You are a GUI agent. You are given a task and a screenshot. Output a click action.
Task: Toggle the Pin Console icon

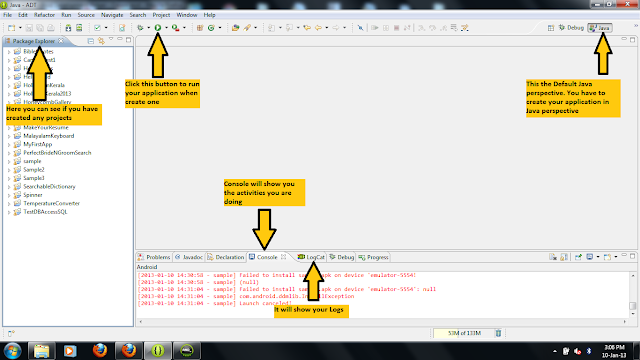[578, 257]
